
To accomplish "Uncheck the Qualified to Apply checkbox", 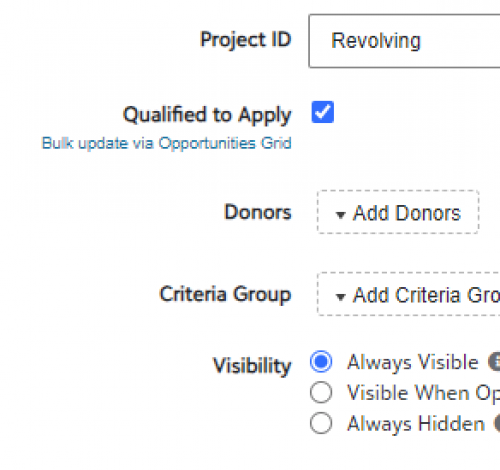I will coord(322,112).
